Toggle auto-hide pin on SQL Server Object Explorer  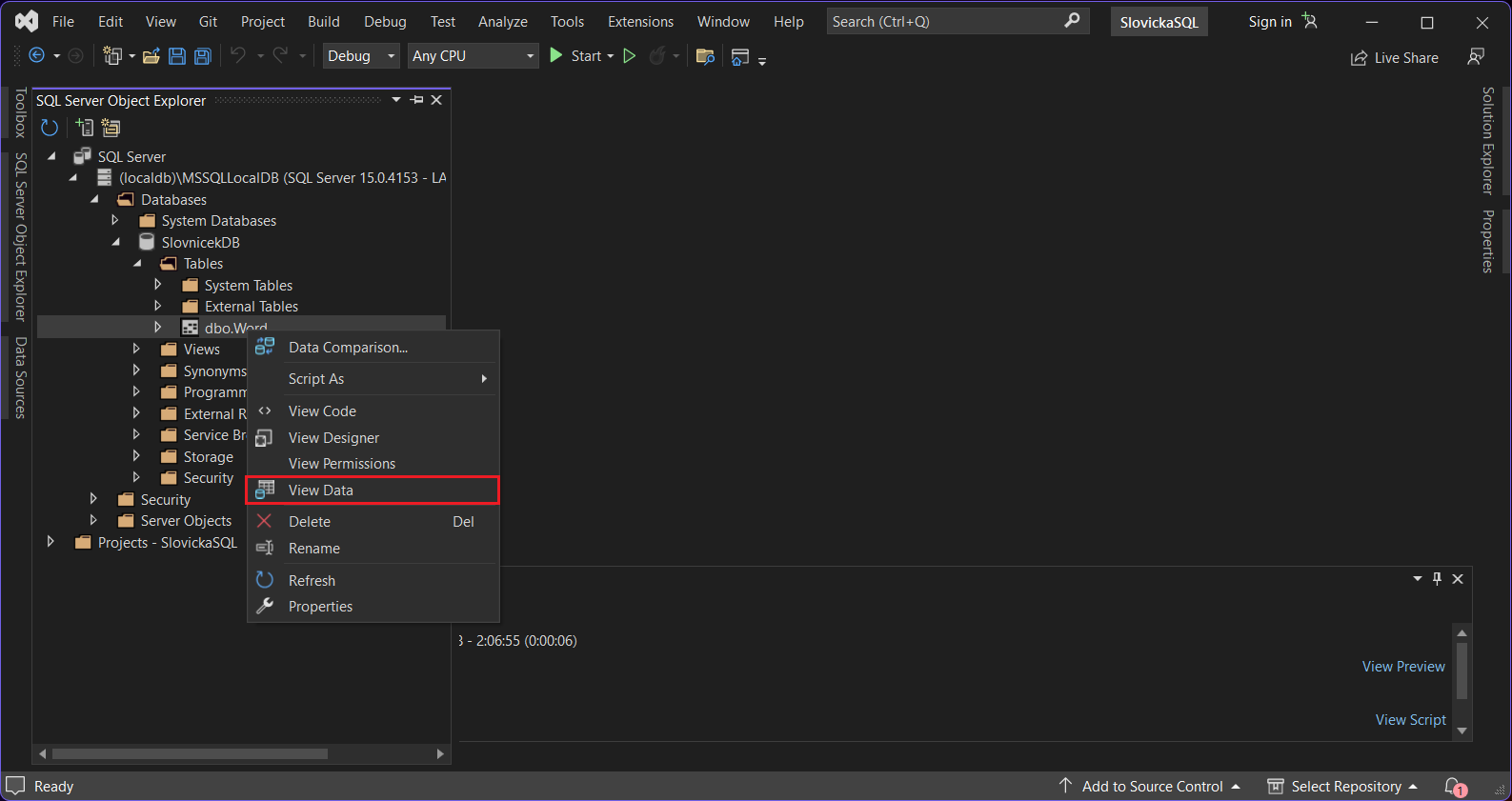pos(416,100)
